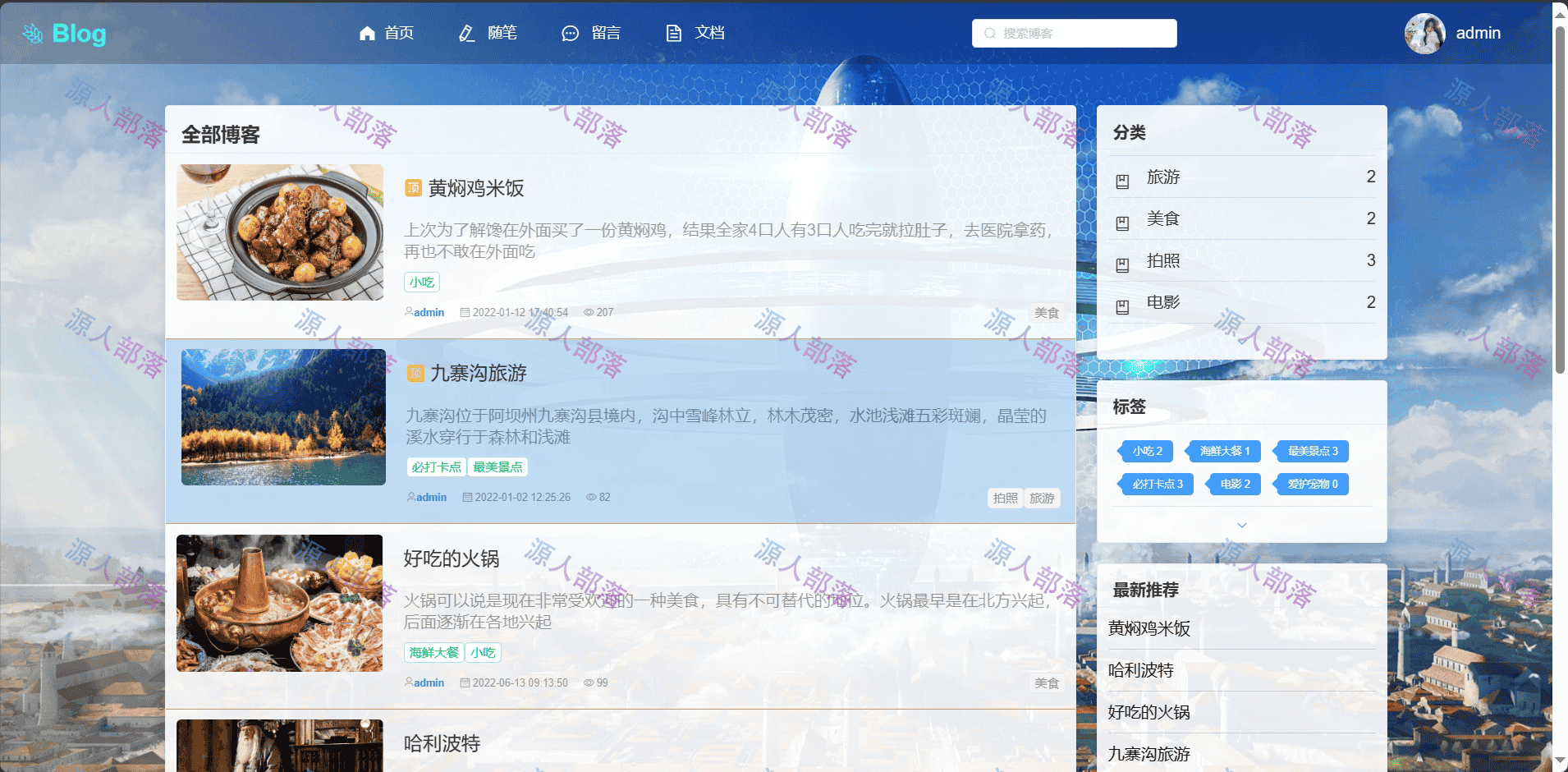Select the 拍照 category row
The image size is (1568, 772).
point(1242,260)
